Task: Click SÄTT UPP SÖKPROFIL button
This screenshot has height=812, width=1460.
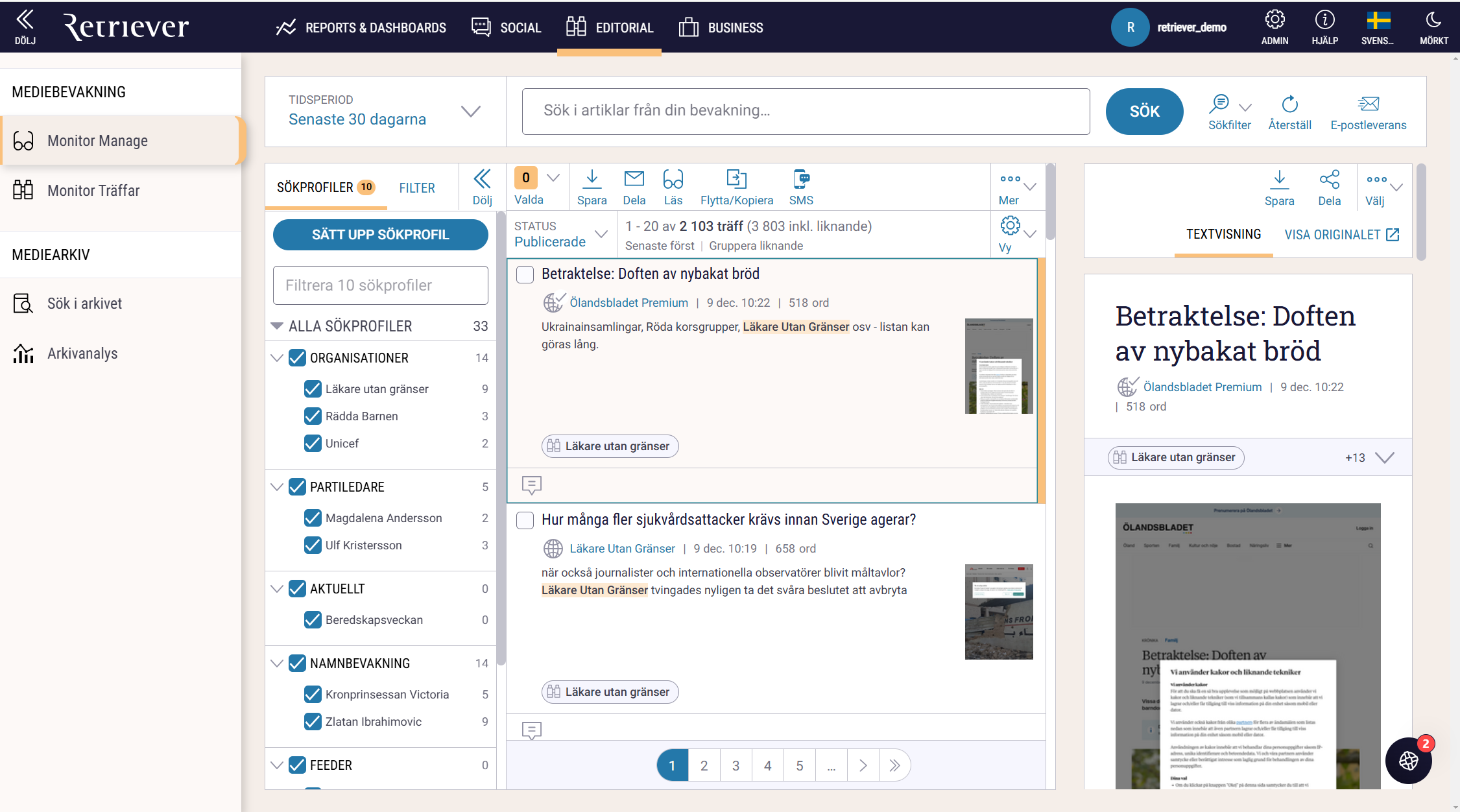Action: coord(381,235)
